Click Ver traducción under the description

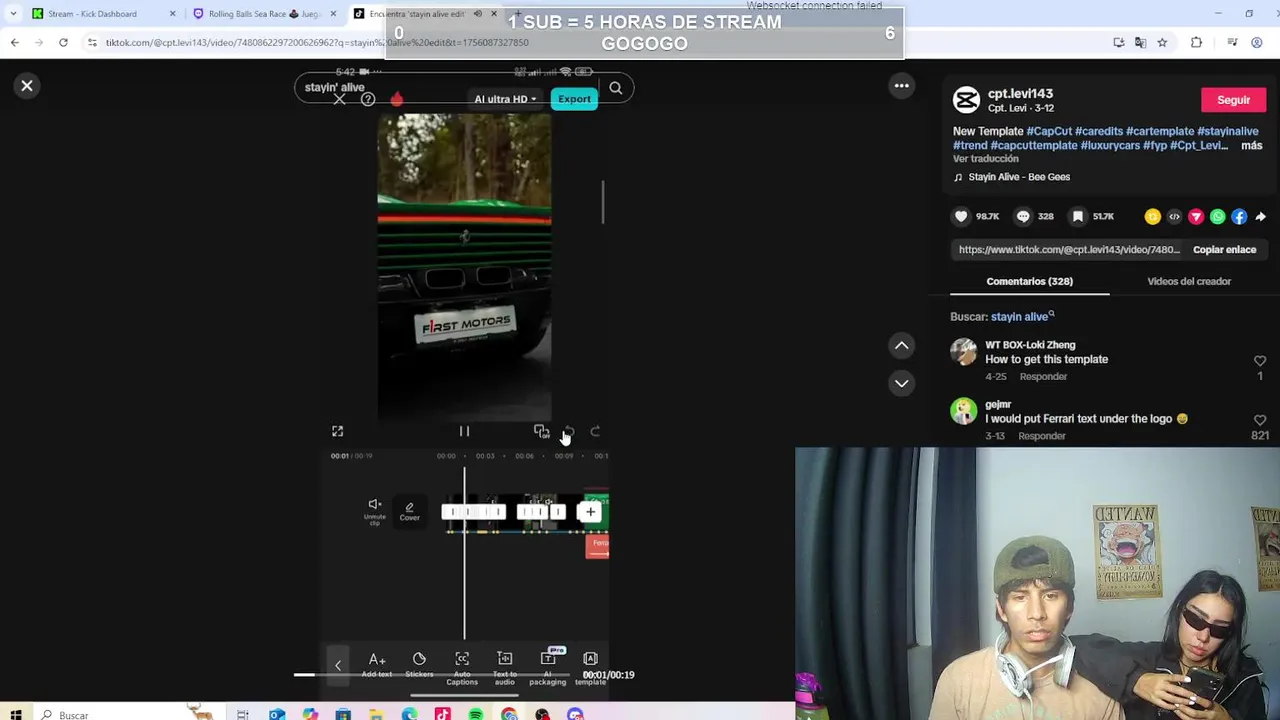click(x=985, y=159)
